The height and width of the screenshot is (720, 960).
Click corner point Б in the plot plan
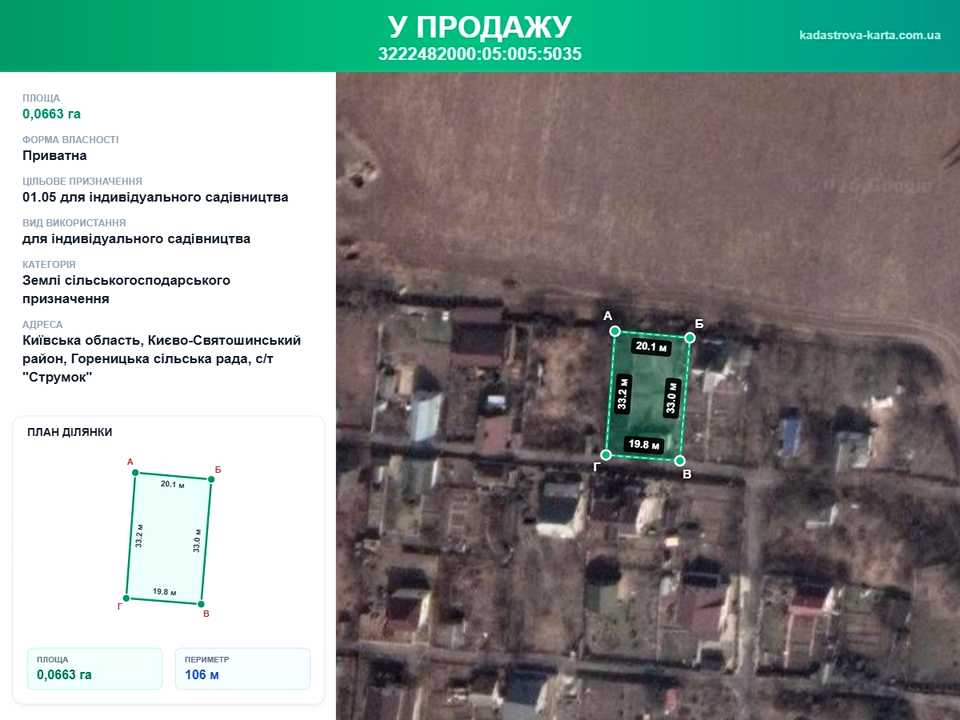click(211, 479)
